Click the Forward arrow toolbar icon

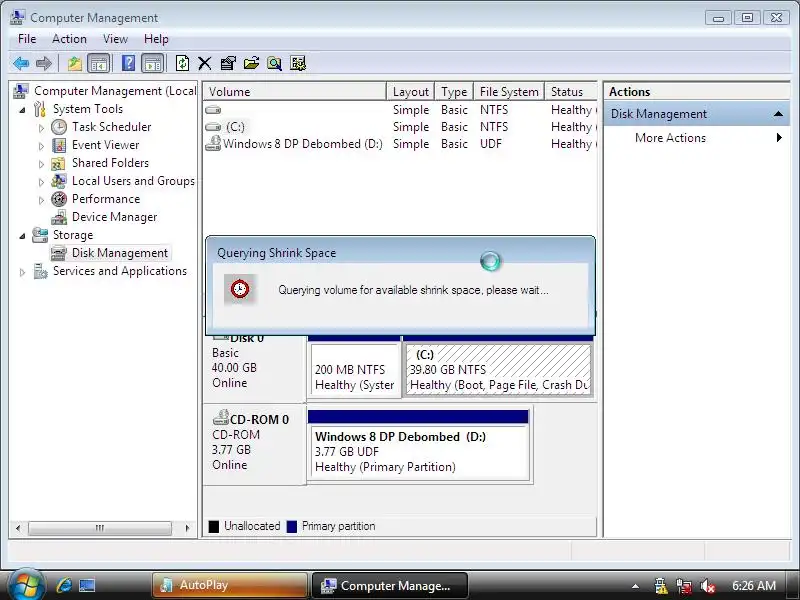(44, 63)
